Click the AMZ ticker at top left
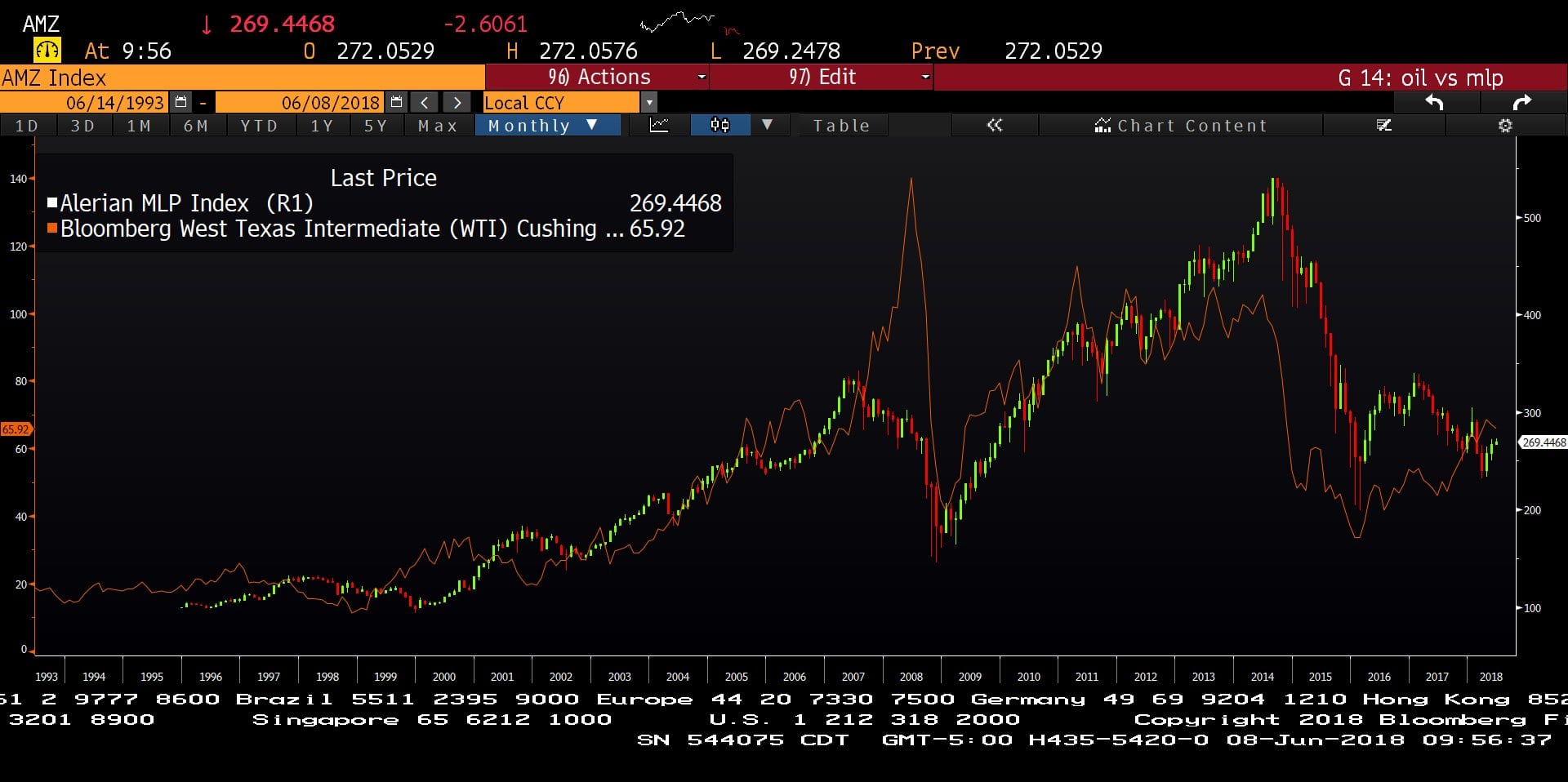The width and height of the screenshot is (1568, 782). pyautogui.click(x=41, y=24)
